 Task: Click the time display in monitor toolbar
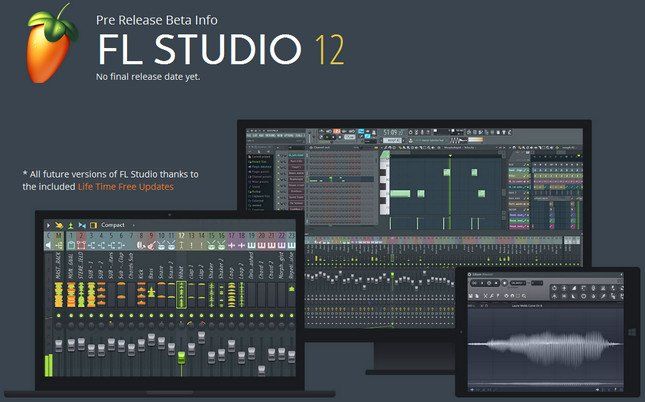pos(393,132)
